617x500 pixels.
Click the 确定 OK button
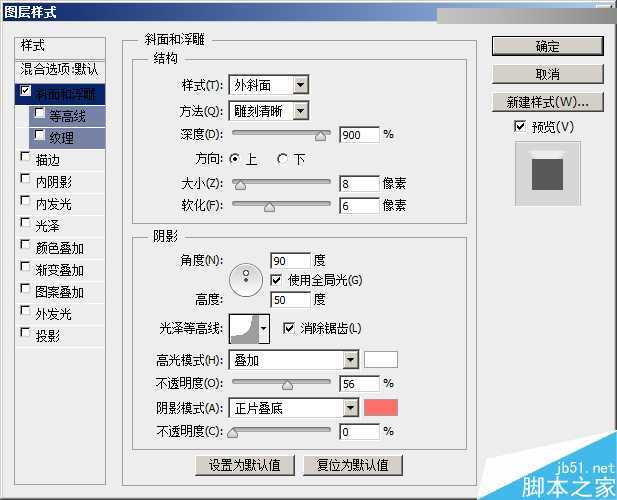point(547,46)
